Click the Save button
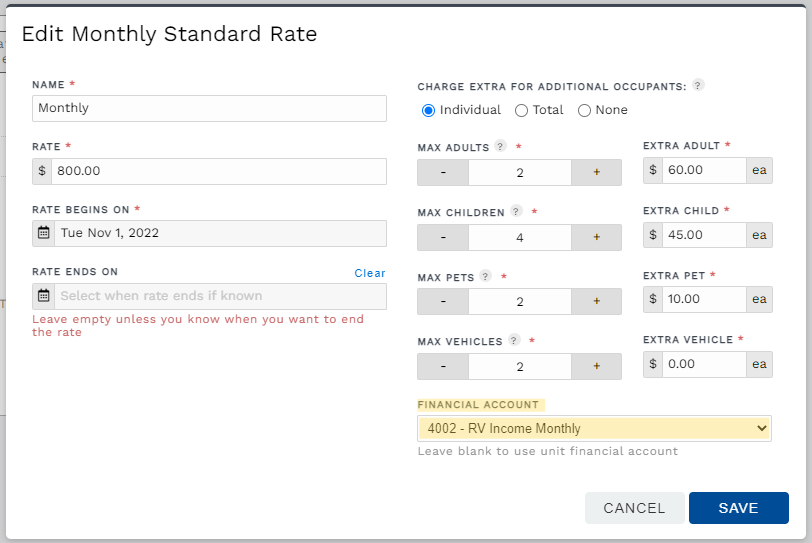This screenshot has height=543, width=812. [x=738, y=508]
